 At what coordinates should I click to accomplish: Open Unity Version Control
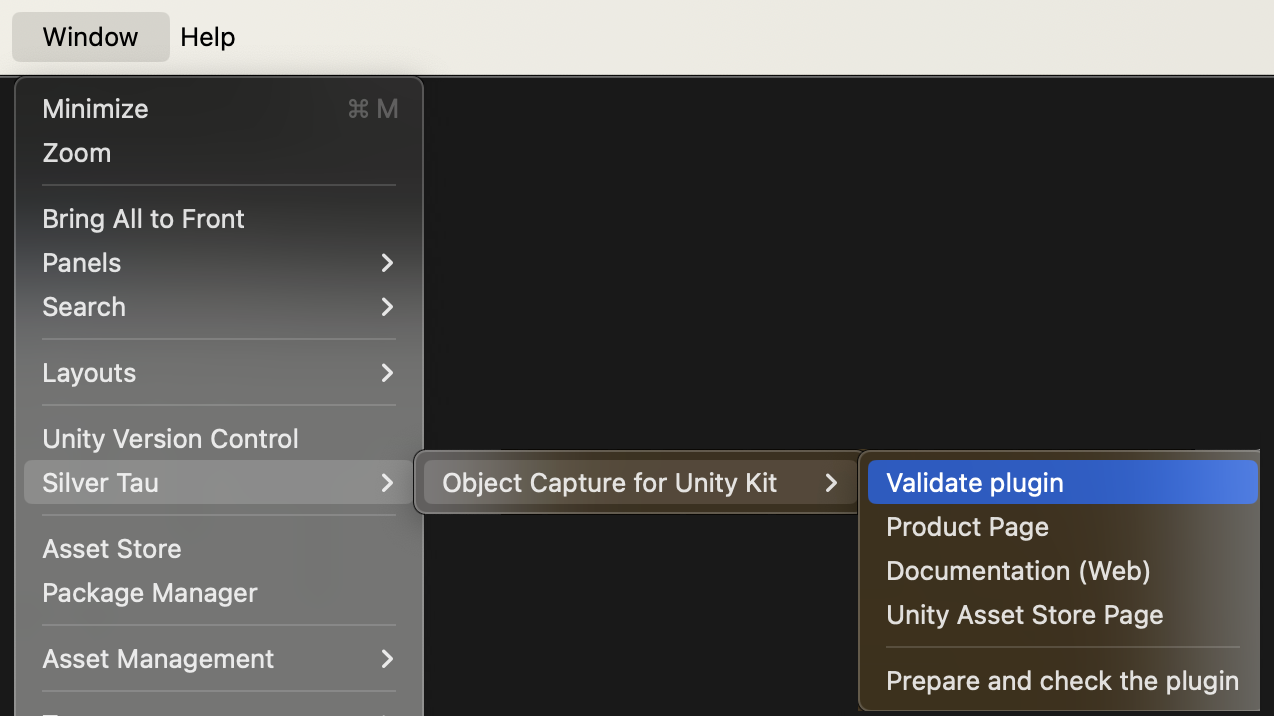coord(220,439)
